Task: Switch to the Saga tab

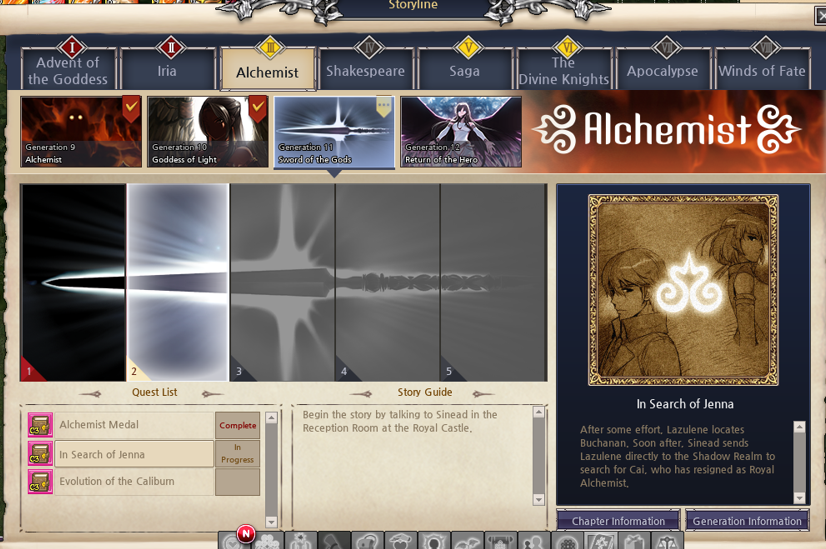Action: pos(465,70)
